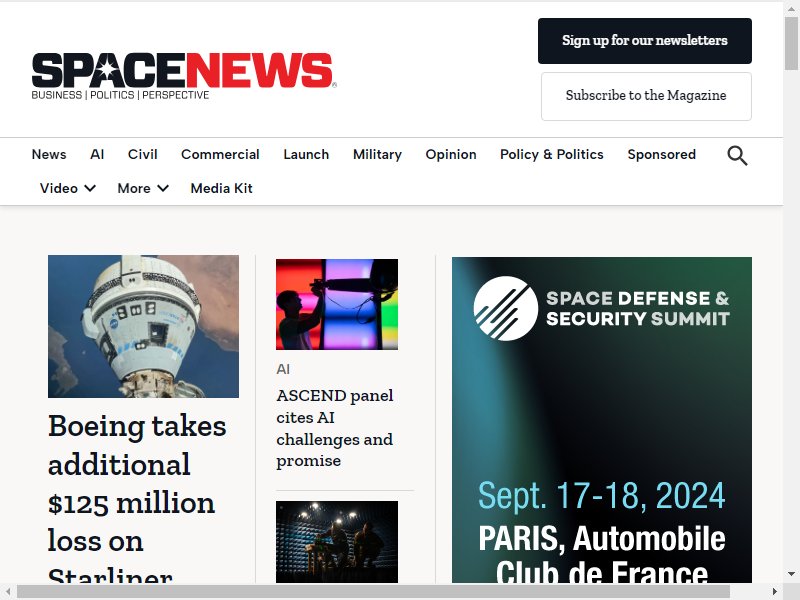The width and height of the screenshot is (800, 600).
Task: Select Commercial in the navigation
Action: 220,154
